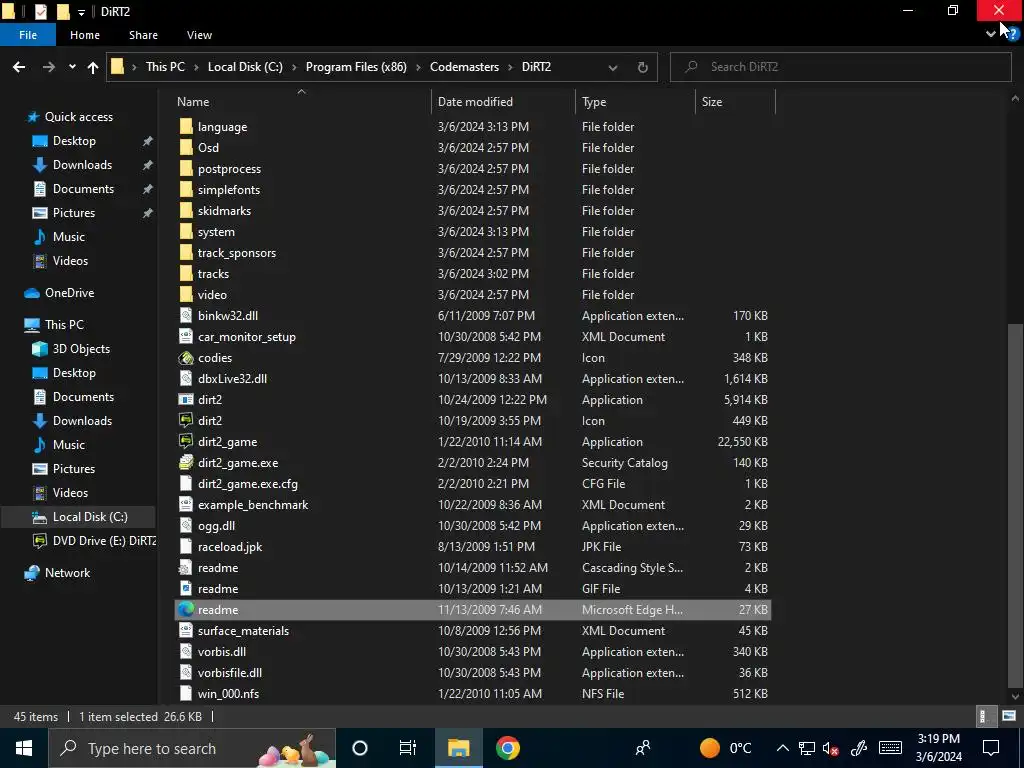Viewport: 1024px width, 768px height.
Task: Click the dirt2 Application file icon
Action: click(x=186, y=400)
